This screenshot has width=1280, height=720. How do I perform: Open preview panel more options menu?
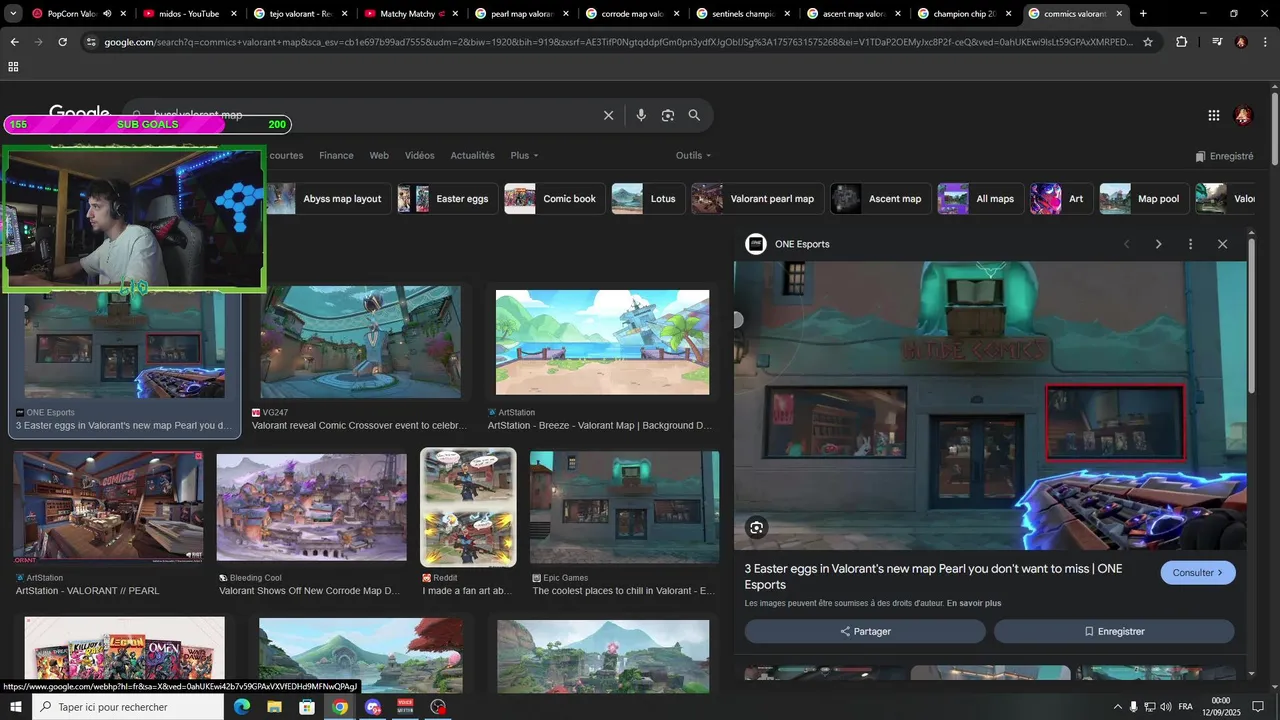1190,244
